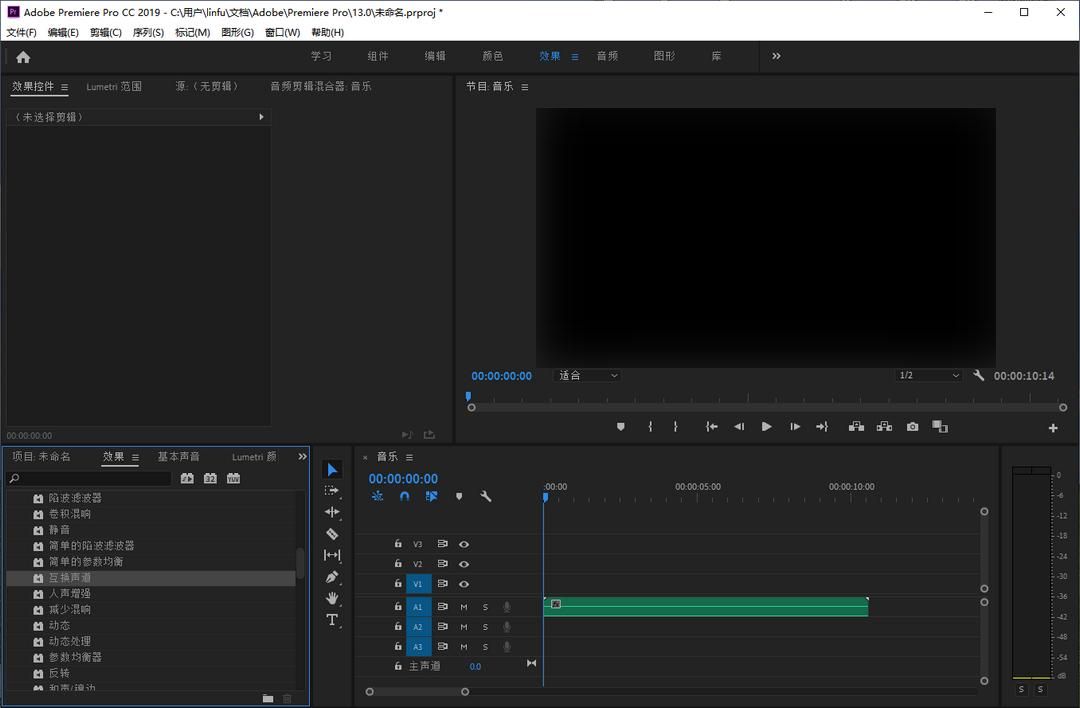
Task: Click the timeline playhead timecode
Action: click(403, 479)
